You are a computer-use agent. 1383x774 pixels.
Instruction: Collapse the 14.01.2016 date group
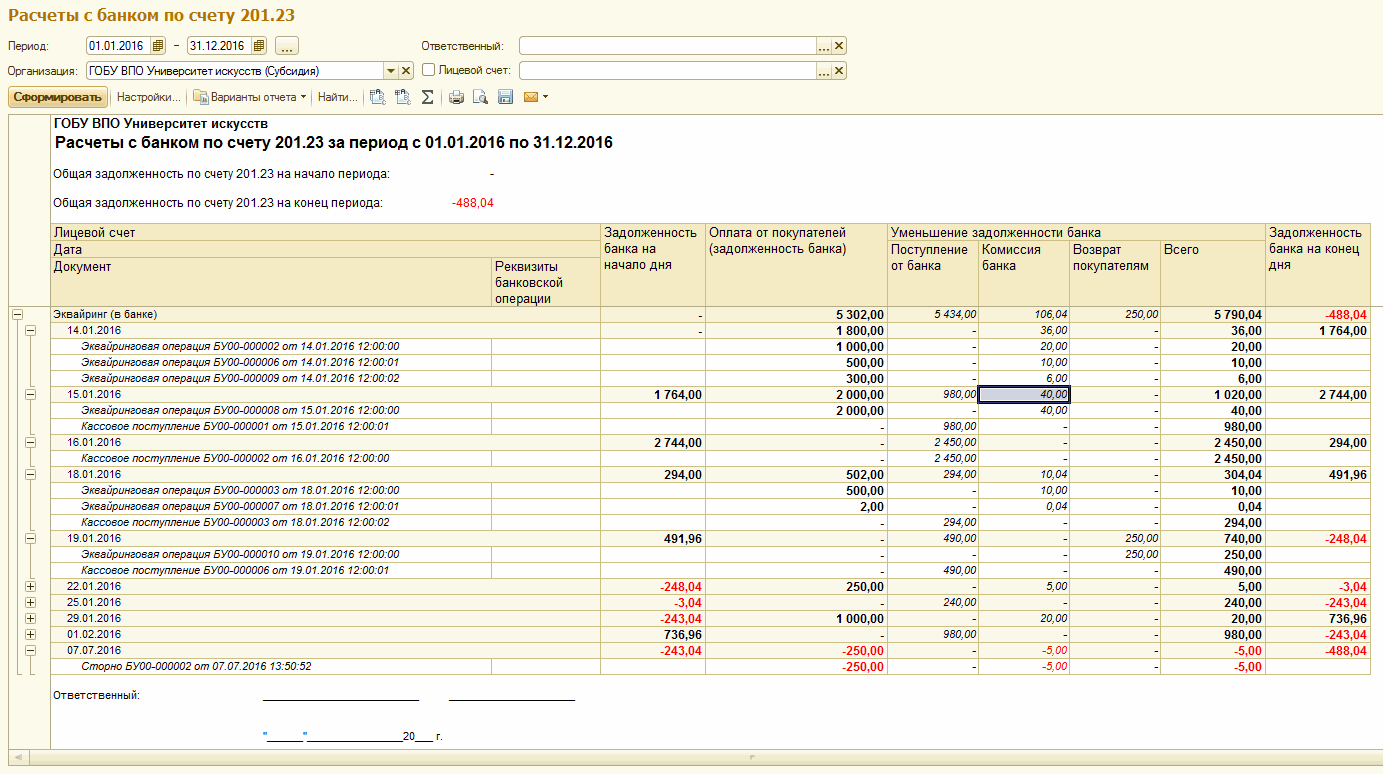pyautogui.click(x=29, y=330)
